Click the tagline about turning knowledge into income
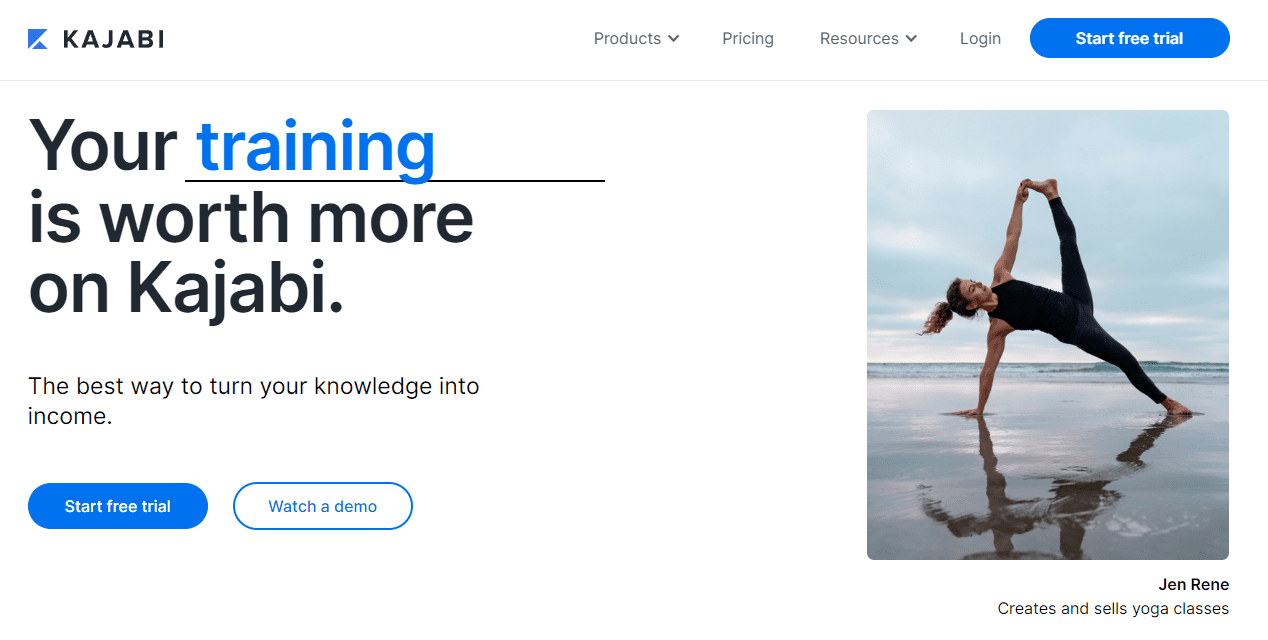Screen dimensions: 1268x640 tap(254, 401)
